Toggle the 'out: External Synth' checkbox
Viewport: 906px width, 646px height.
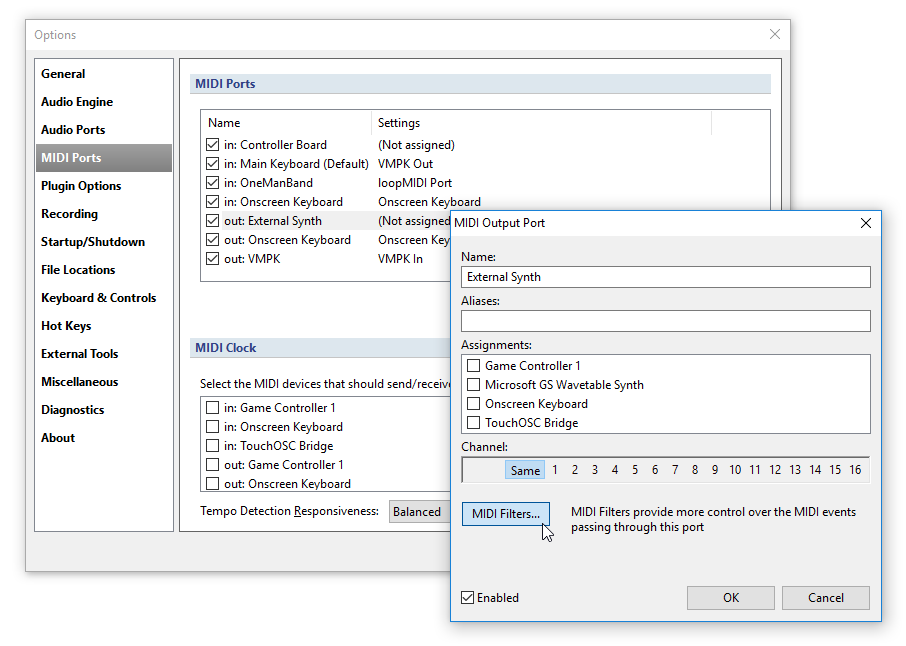[x=213, y=221]
